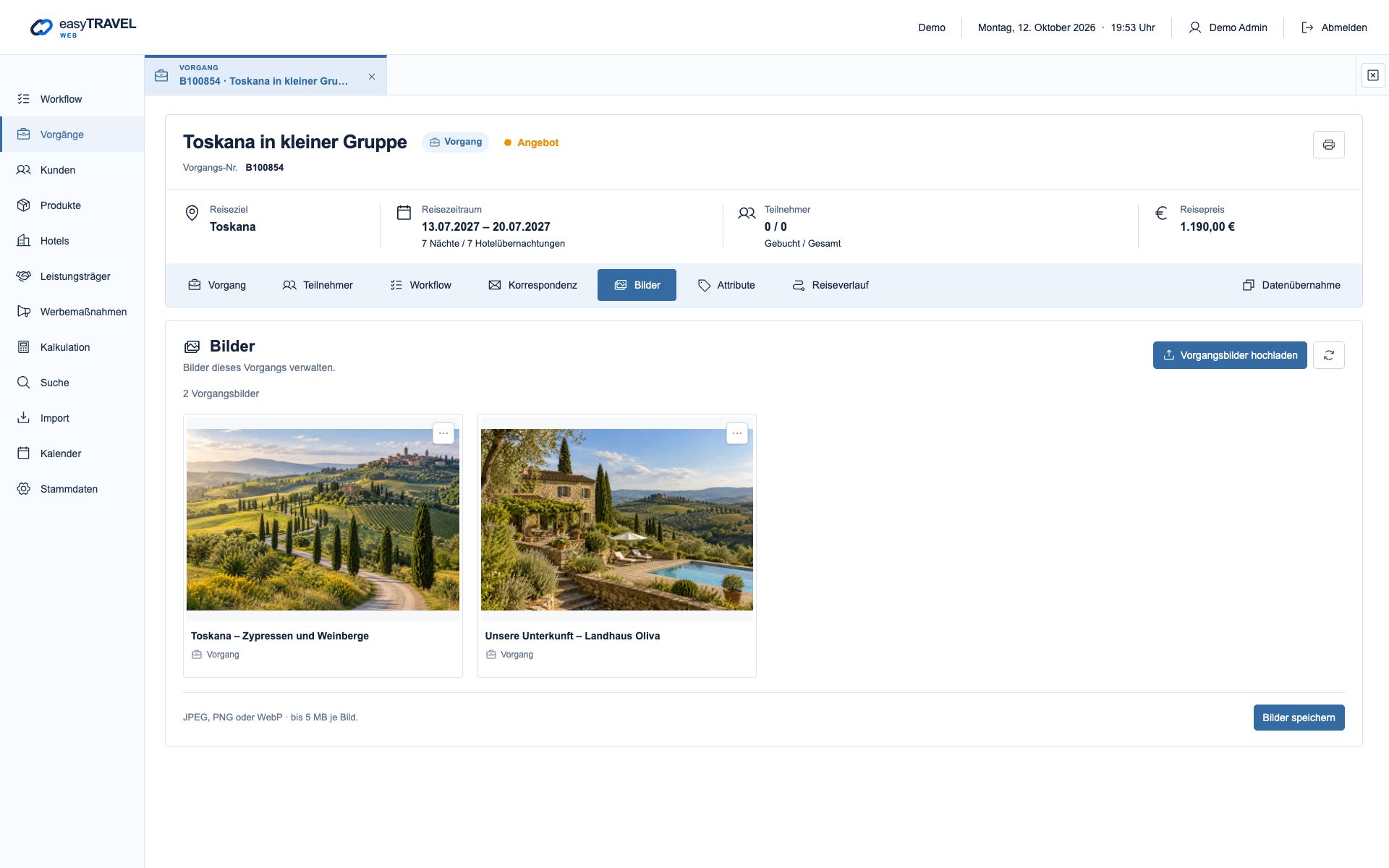The height and width of the screenshot is (868, 1389).
Task: Open Kalender in the sidebar
Action: (72, 454)
